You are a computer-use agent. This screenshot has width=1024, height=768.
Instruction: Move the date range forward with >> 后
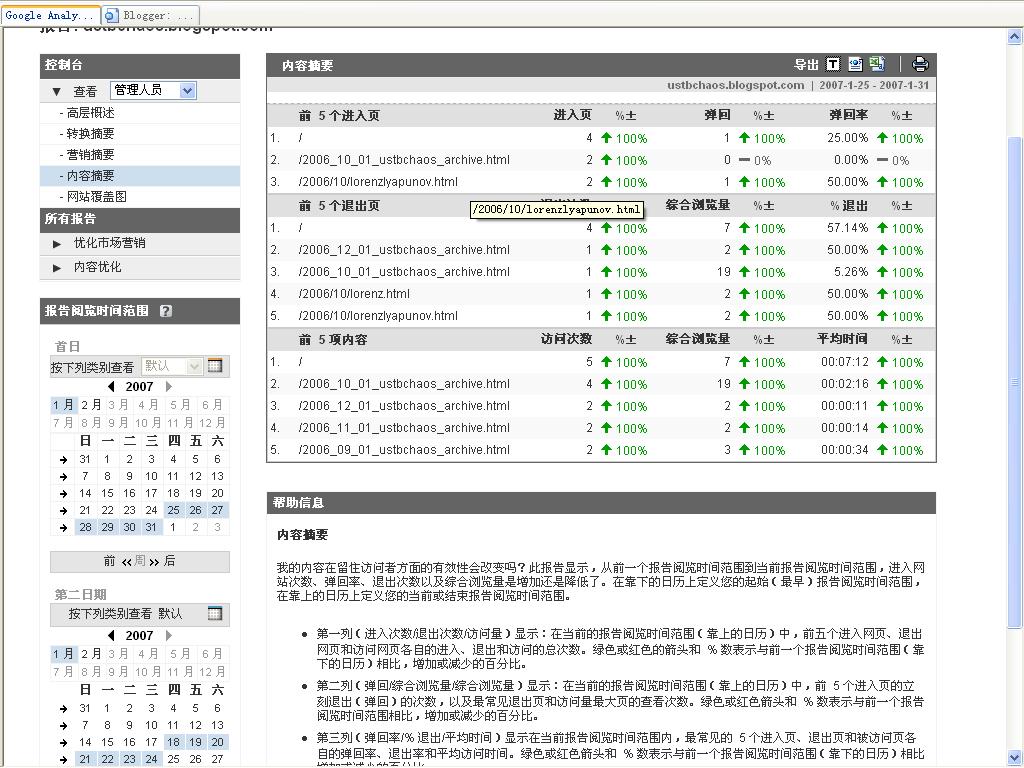pos(162,561)
